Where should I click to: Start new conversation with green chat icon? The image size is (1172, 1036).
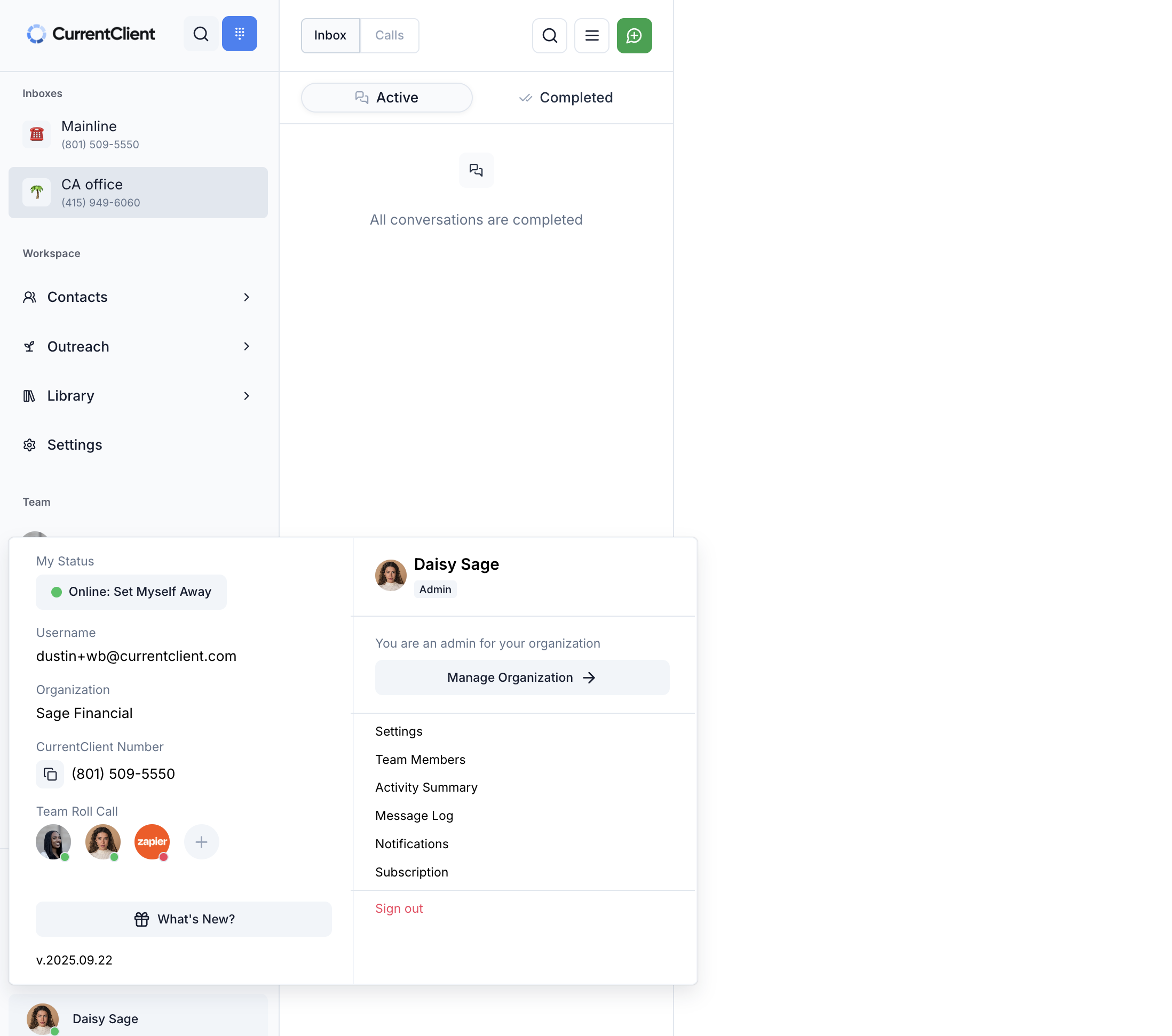coord(633,36)
